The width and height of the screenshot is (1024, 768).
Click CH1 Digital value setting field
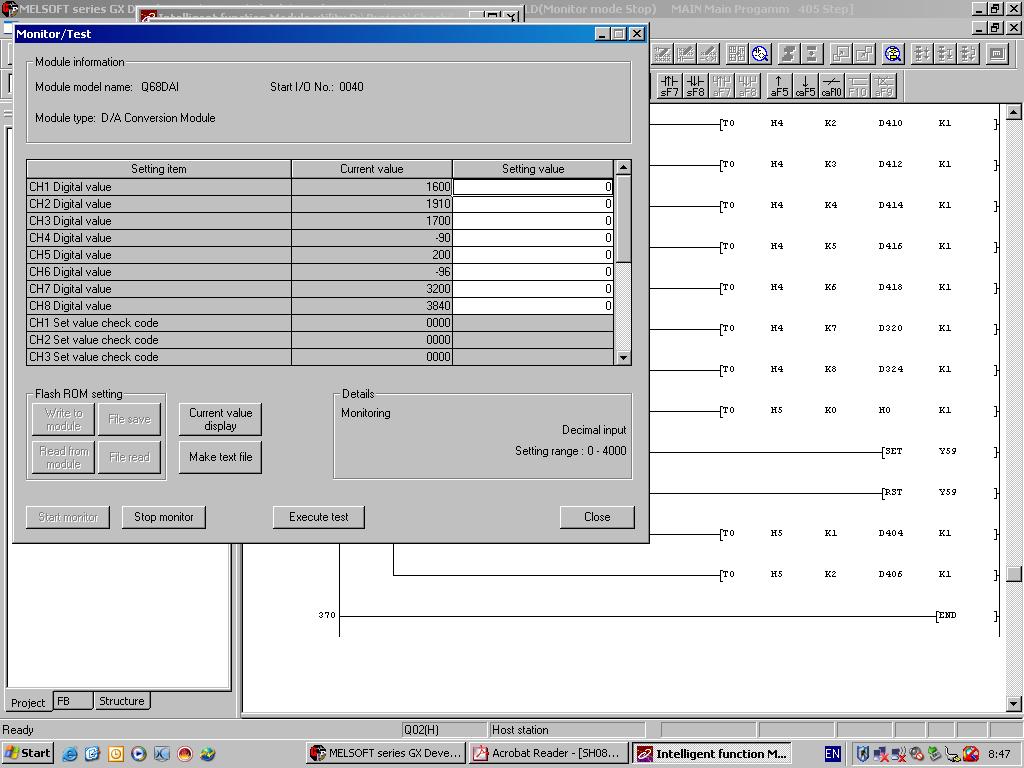pyautogui.click(x=532, y=187)
